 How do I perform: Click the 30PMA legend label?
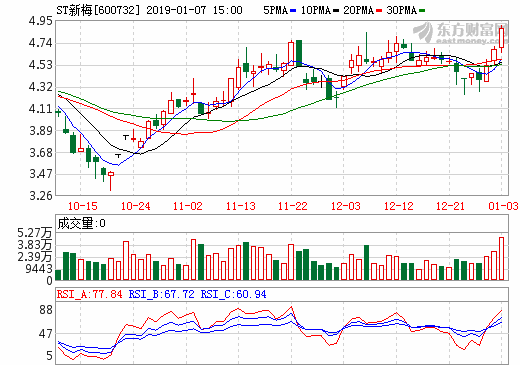401,10
